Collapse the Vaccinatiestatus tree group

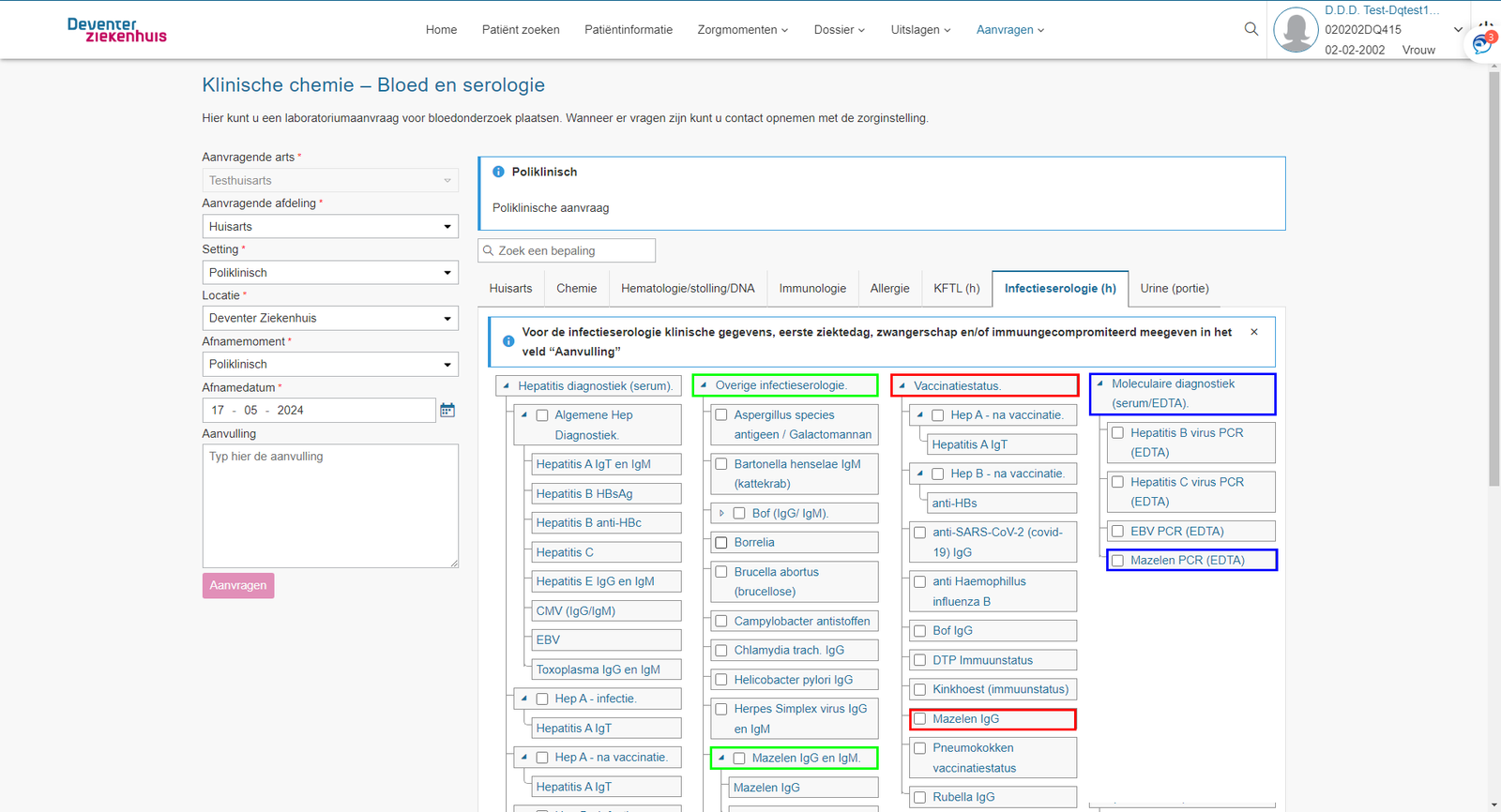(902, 385)
